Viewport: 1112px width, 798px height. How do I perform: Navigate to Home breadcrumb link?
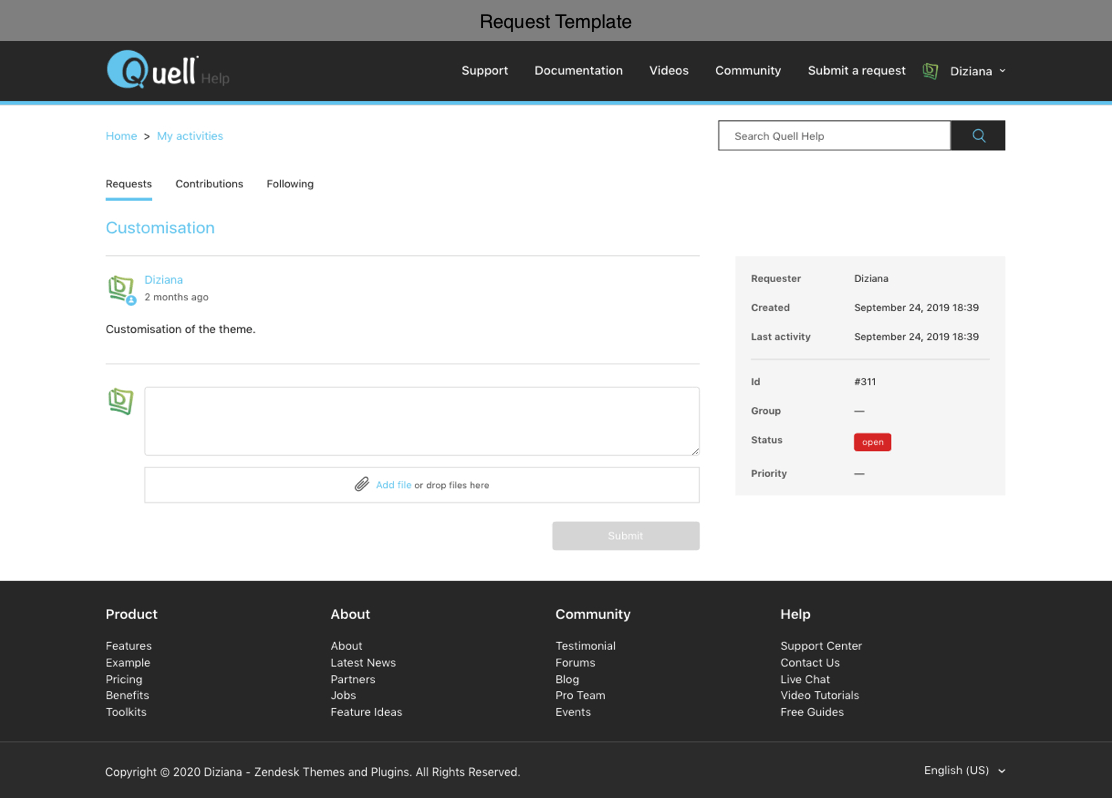tap(121, 136)
